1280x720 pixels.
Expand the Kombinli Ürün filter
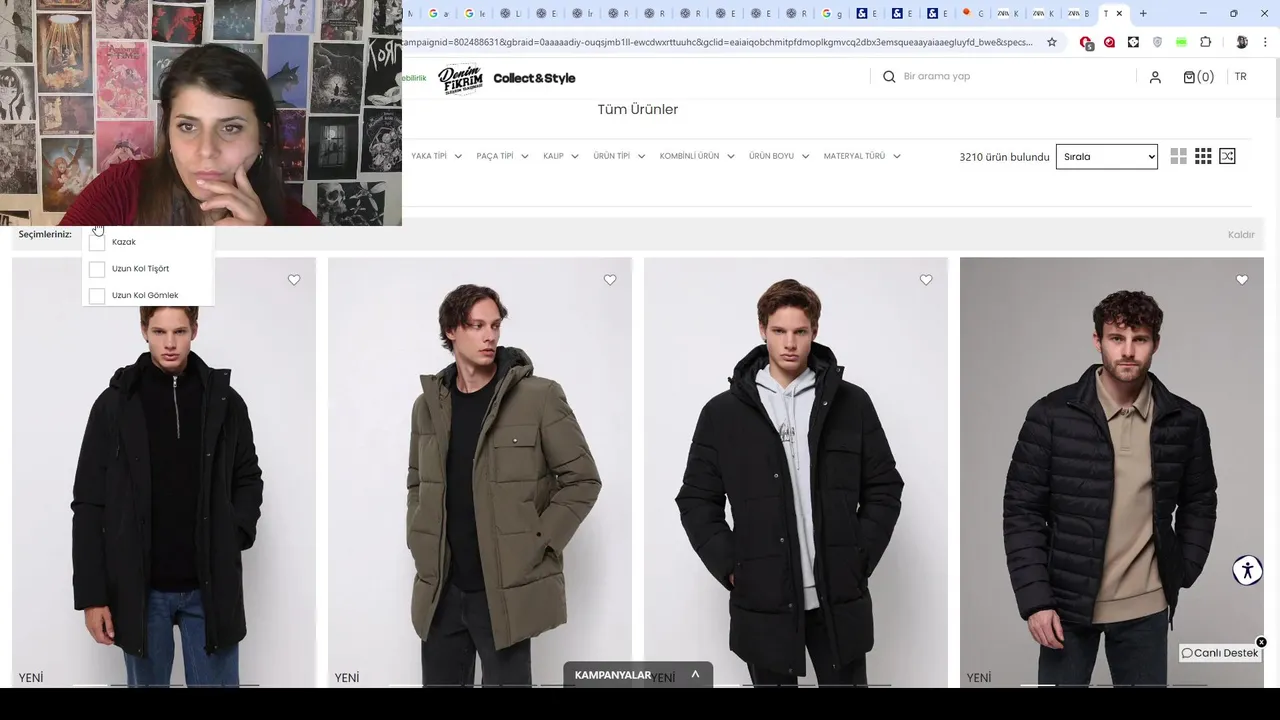697,156
